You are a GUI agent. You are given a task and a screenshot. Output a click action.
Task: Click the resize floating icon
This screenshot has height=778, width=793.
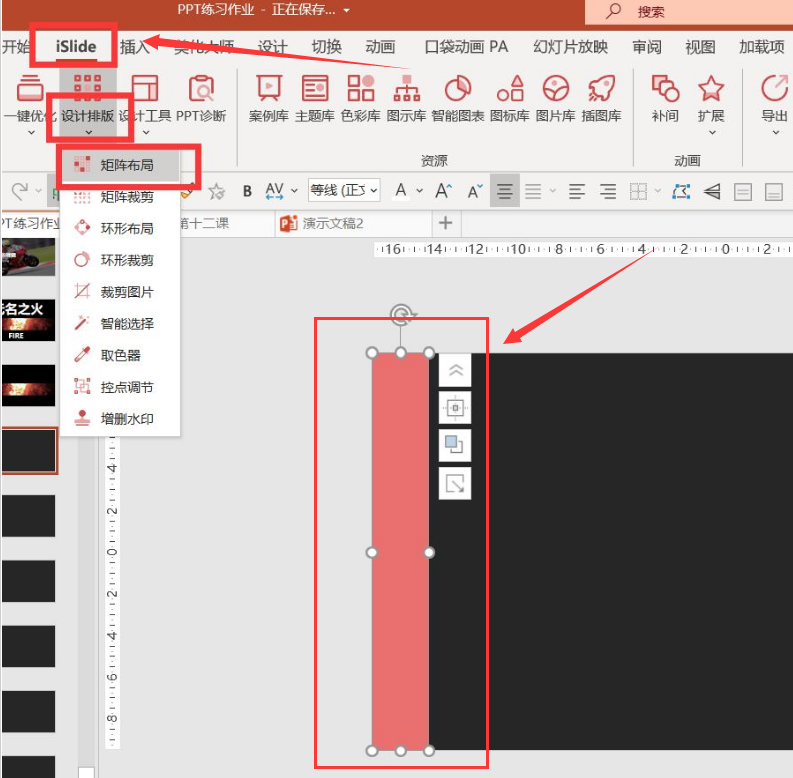click(x=455, y=484)
